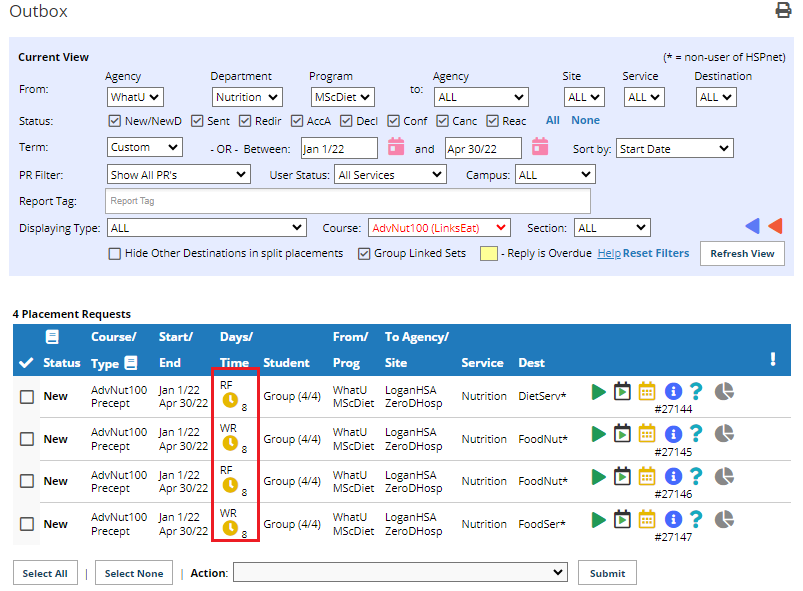Screen dimensions: 803x591
Task: Open the pie chart icon for #27146
Action: coord(724,477)
